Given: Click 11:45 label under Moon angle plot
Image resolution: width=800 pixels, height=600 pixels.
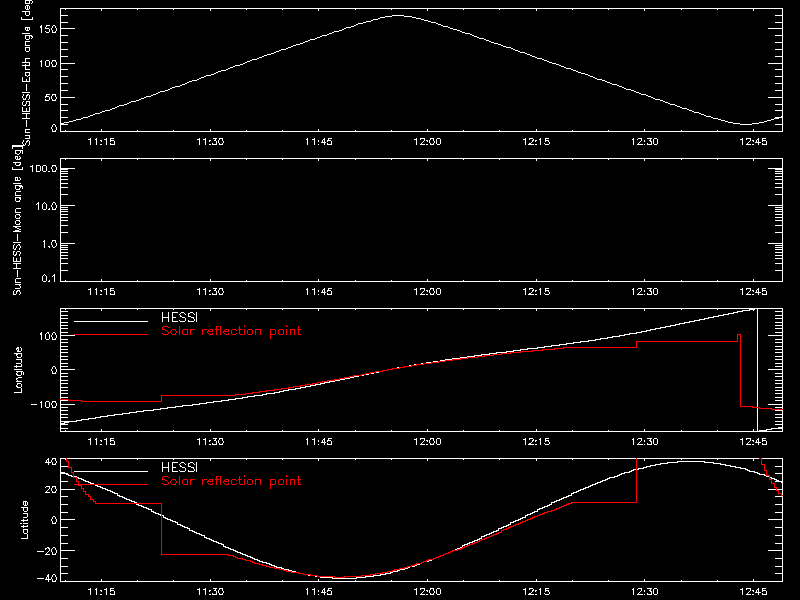Looking at the screenshot, I should pos(319,292).
